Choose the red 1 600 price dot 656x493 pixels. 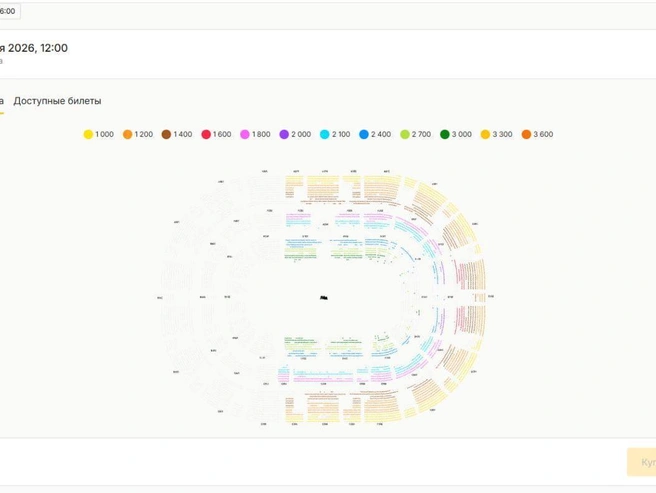(206, 134)
